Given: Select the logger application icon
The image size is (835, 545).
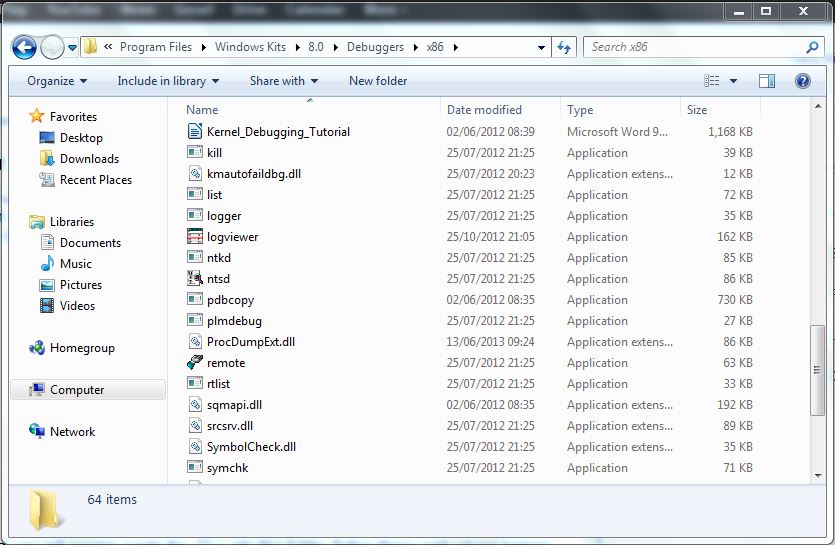Looking at the screenshot, I should [195, 215].
